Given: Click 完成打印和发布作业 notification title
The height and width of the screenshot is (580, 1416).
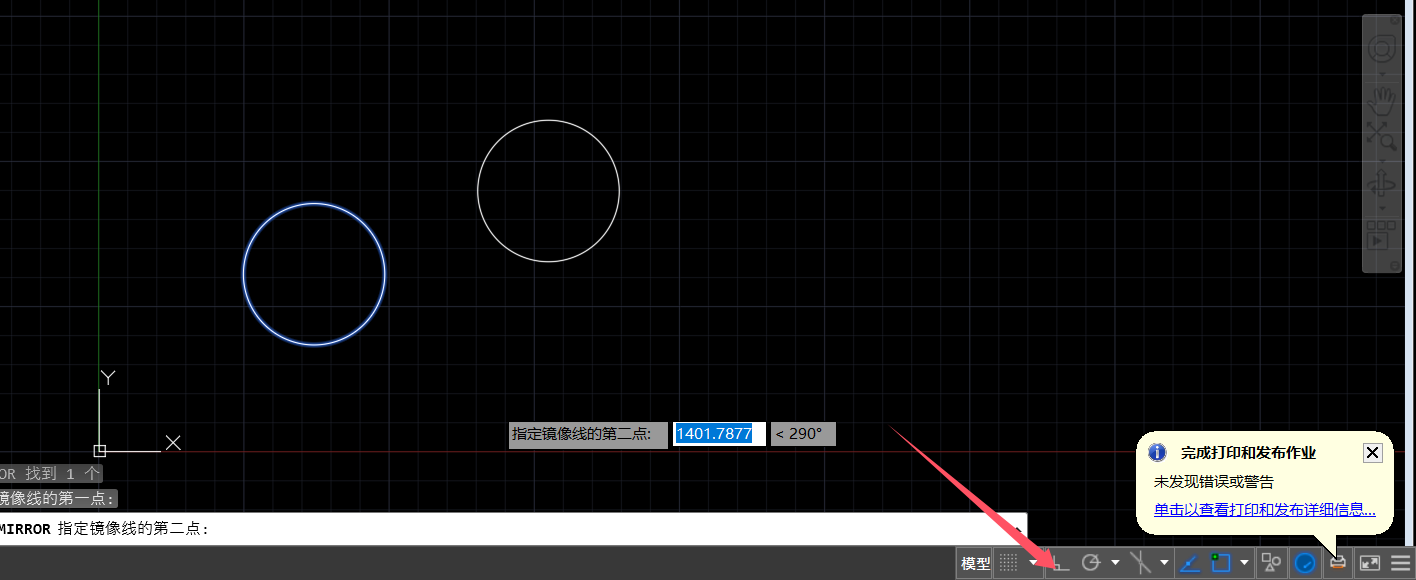Looking at the screenshot, I should pos(1248,453).
